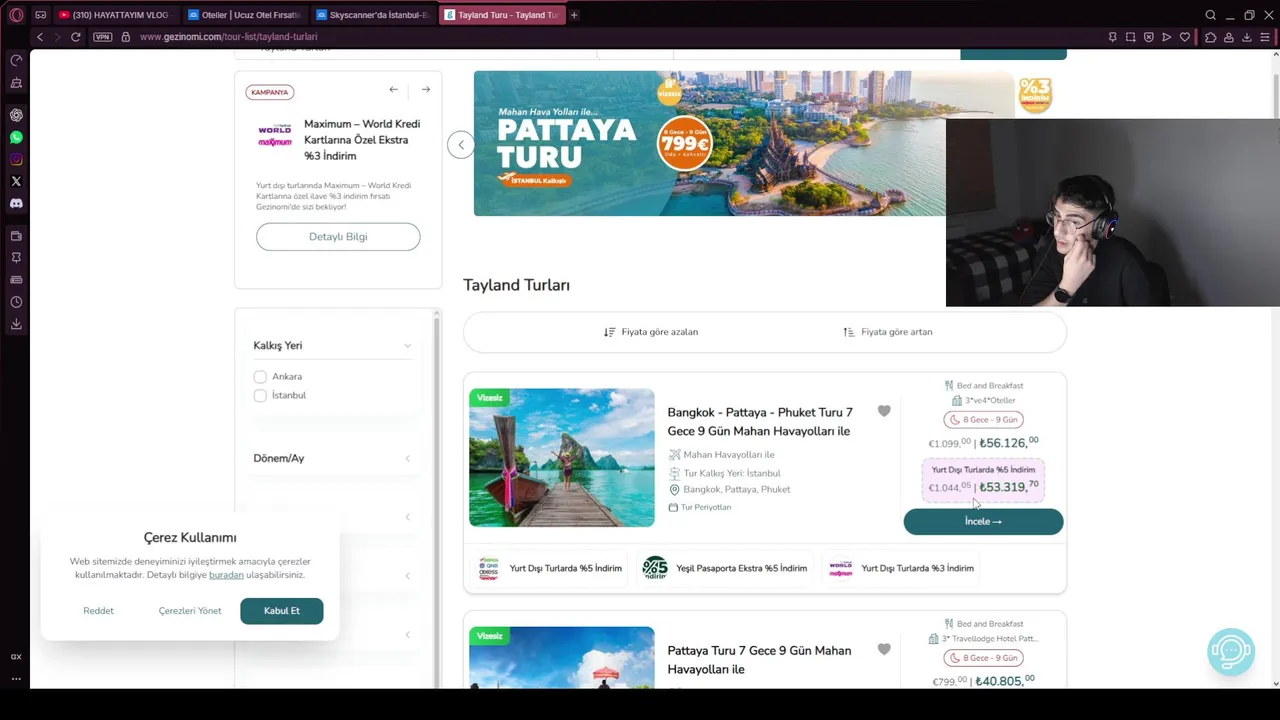The height and width of the screenshot is (720, 1280).
Task: Click the Maximum World campaign title
Action: point(362,140)
